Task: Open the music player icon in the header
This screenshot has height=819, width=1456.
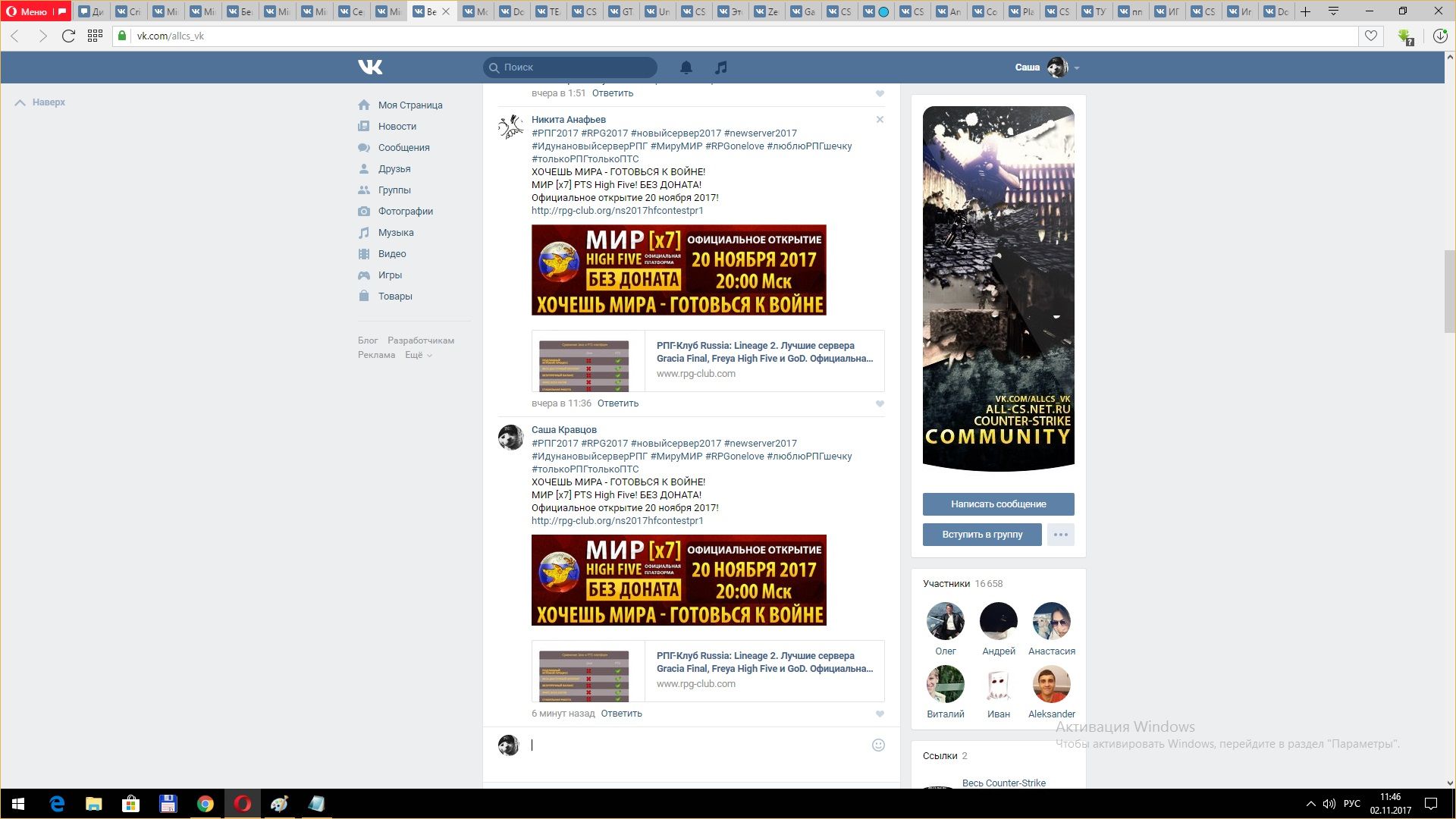Action: point(721,67)
